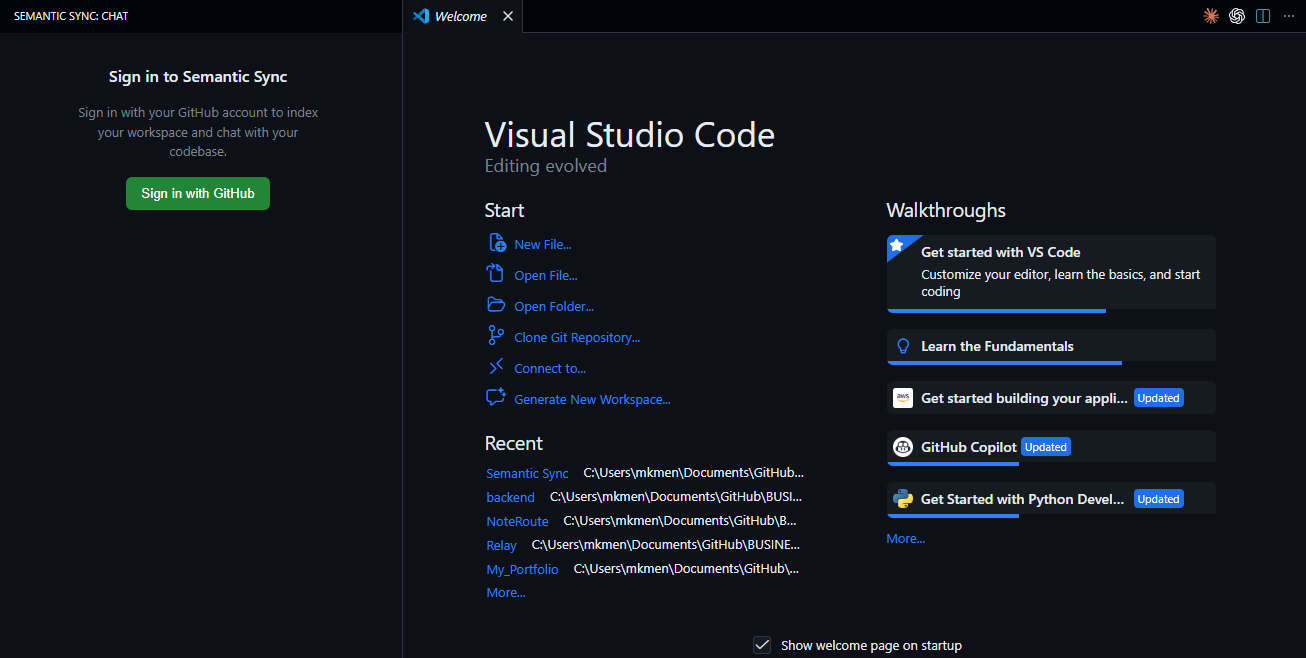Click the Walkthroughs heading
Viewport: 1306px width, 658px height.
(946, 210)
